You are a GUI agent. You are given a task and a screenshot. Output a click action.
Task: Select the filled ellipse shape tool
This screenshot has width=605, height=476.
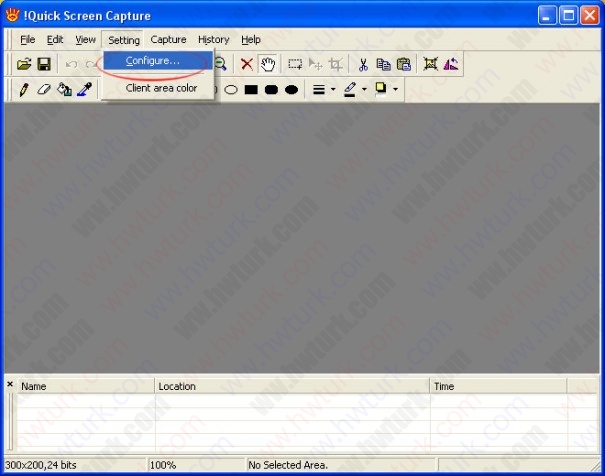pyautogui.click(x=291, y=90)
